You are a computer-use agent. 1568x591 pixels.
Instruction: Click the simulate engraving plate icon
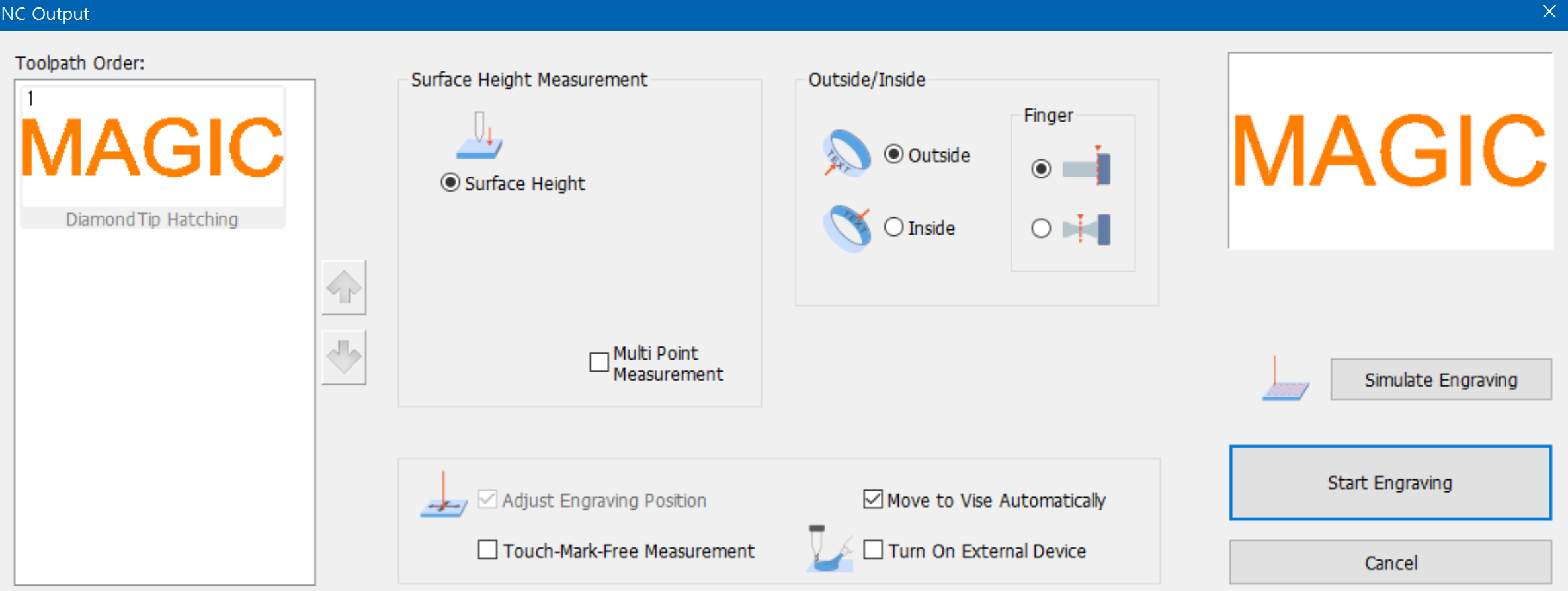click(x=1285, y=379)
